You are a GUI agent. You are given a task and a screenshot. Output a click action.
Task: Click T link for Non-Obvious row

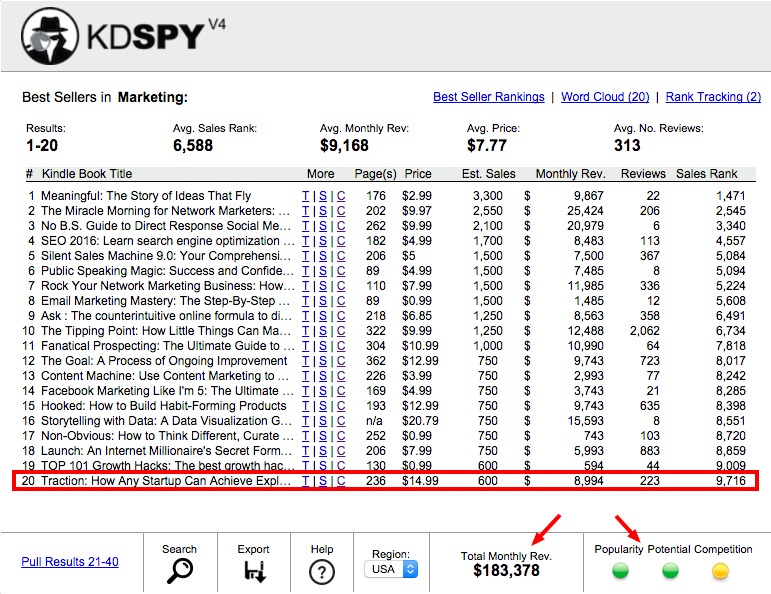(305, 436)
